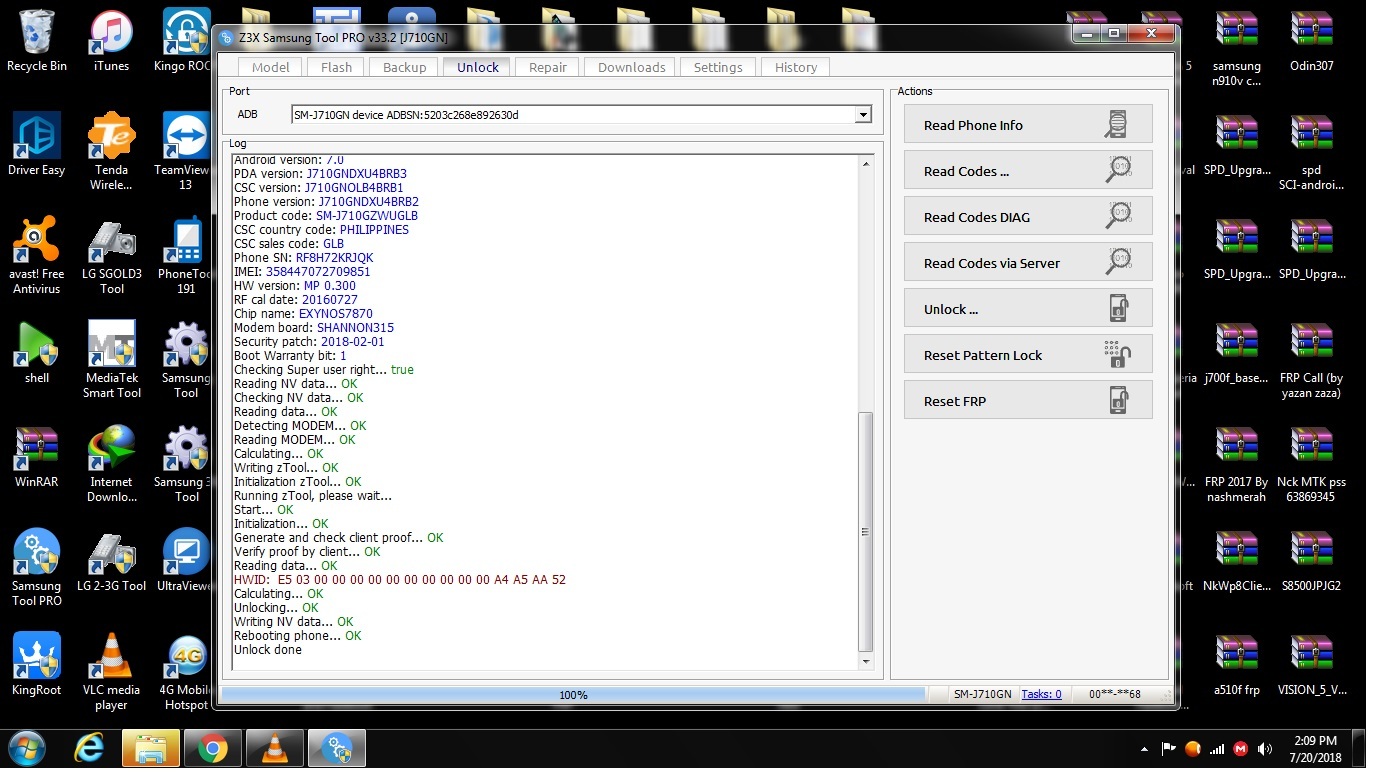Open VLC media player desktop shortcut
Viewport: 1376px width, 783px height.
[112, 672]
